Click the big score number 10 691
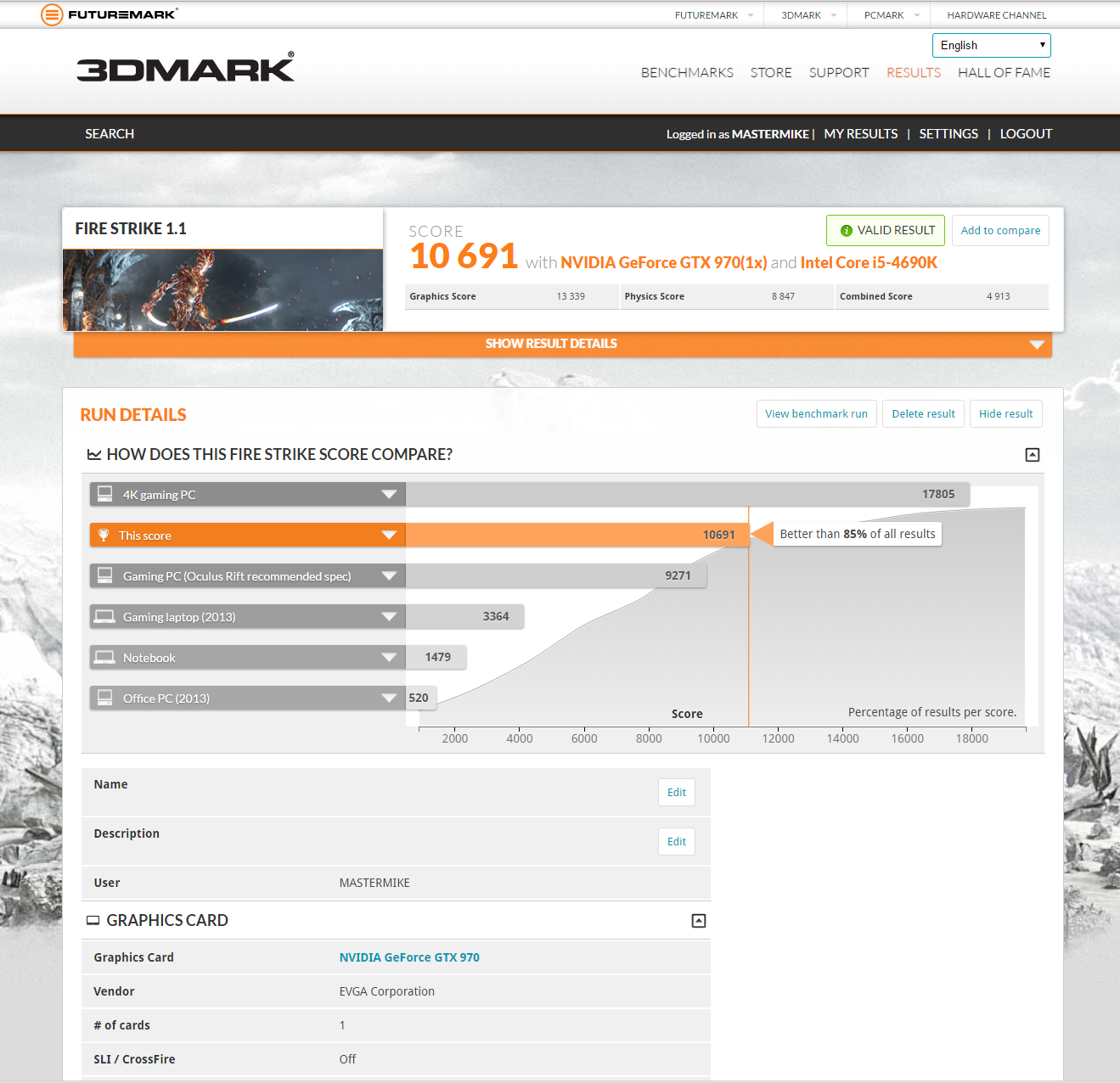Screen dimensions: 1120x1083 [x=464, y=256]
